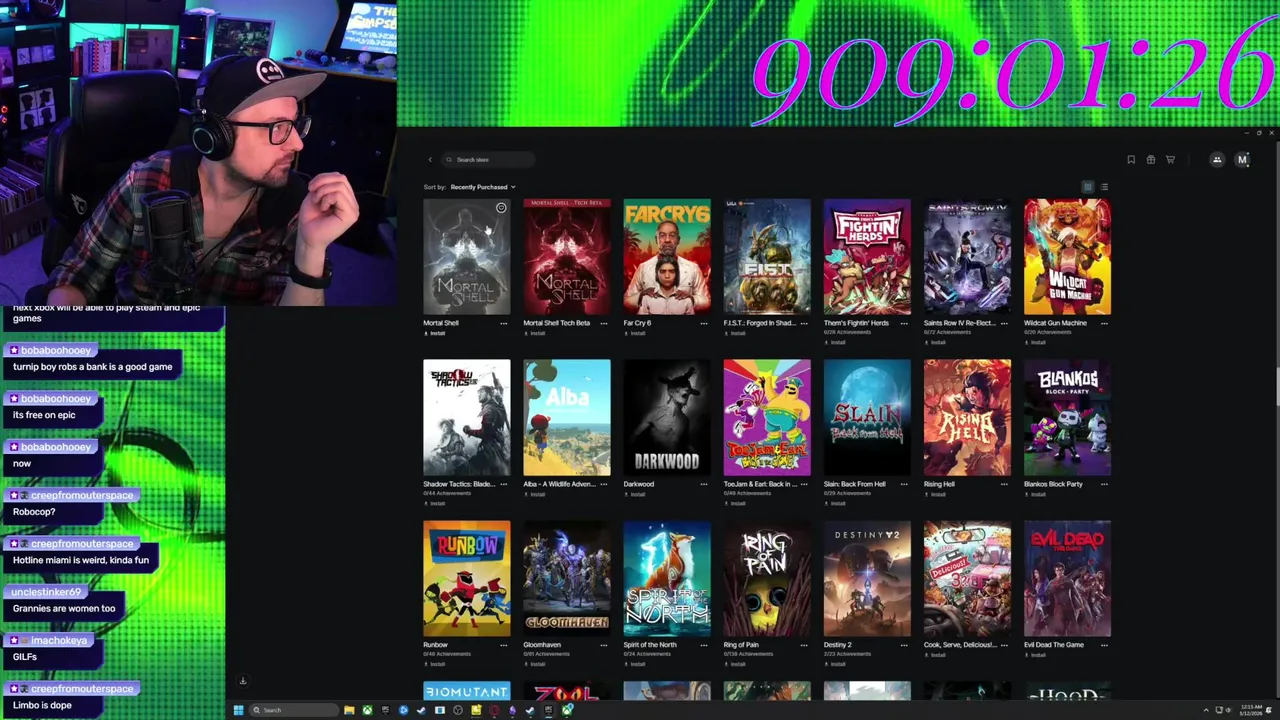The width and height of the screenshot is (1280, 720).
Task: Click the 'Search store' field
Action: tap(488, 160)
